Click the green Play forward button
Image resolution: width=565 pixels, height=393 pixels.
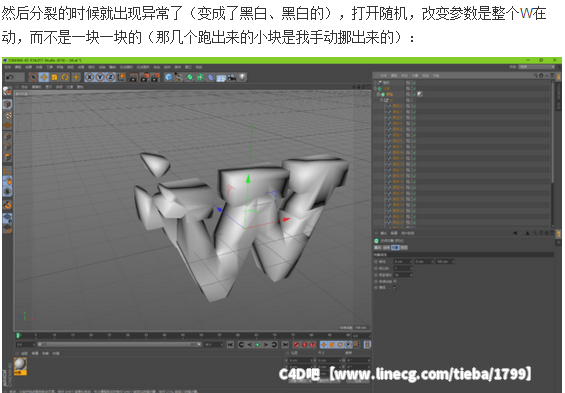(x=257, y=345)
